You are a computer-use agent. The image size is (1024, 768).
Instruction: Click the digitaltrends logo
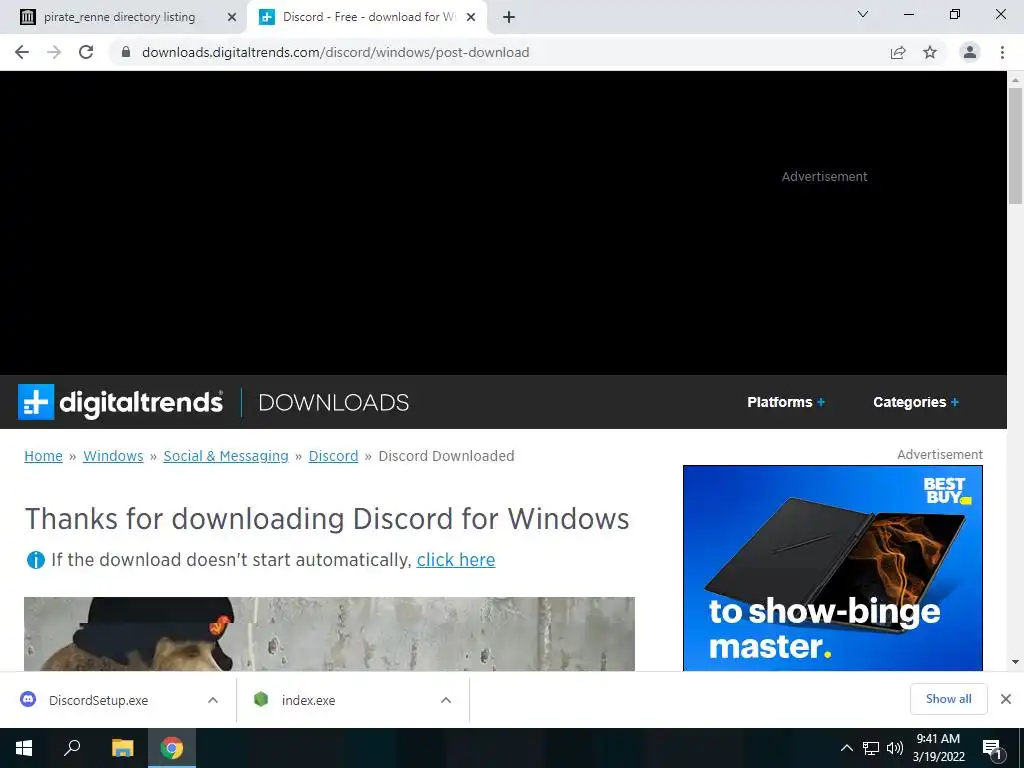[x=121, y=402]
